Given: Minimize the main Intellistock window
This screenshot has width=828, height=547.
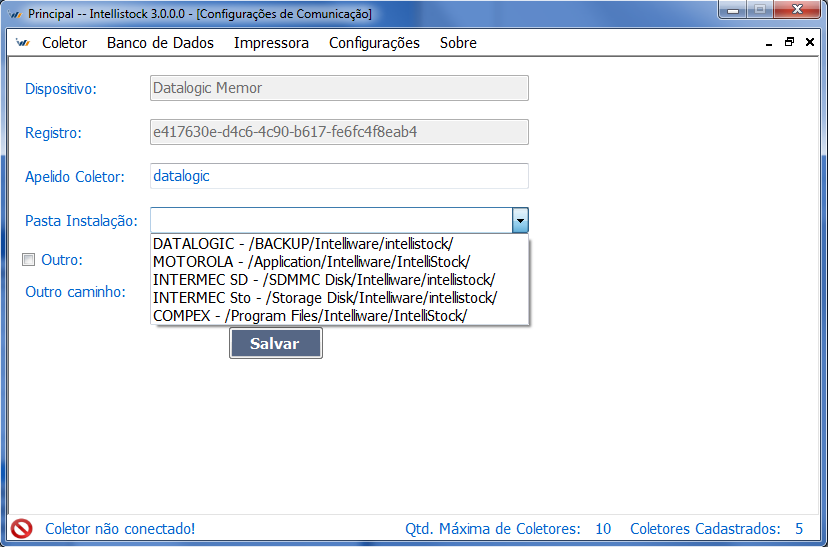Looking at the screenshot, I should click(733, 10).
